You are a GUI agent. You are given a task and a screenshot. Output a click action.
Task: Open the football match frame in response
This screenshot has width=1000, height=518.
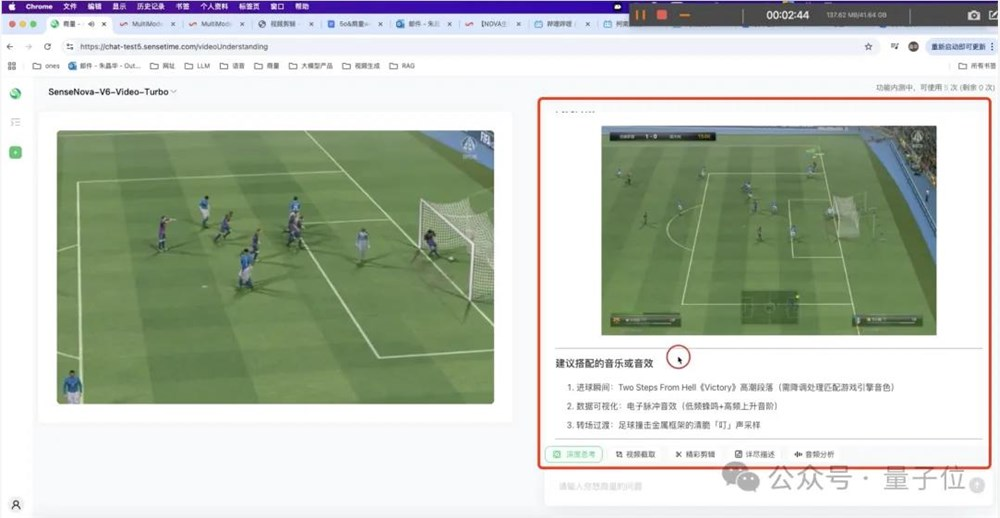[768, 230]
